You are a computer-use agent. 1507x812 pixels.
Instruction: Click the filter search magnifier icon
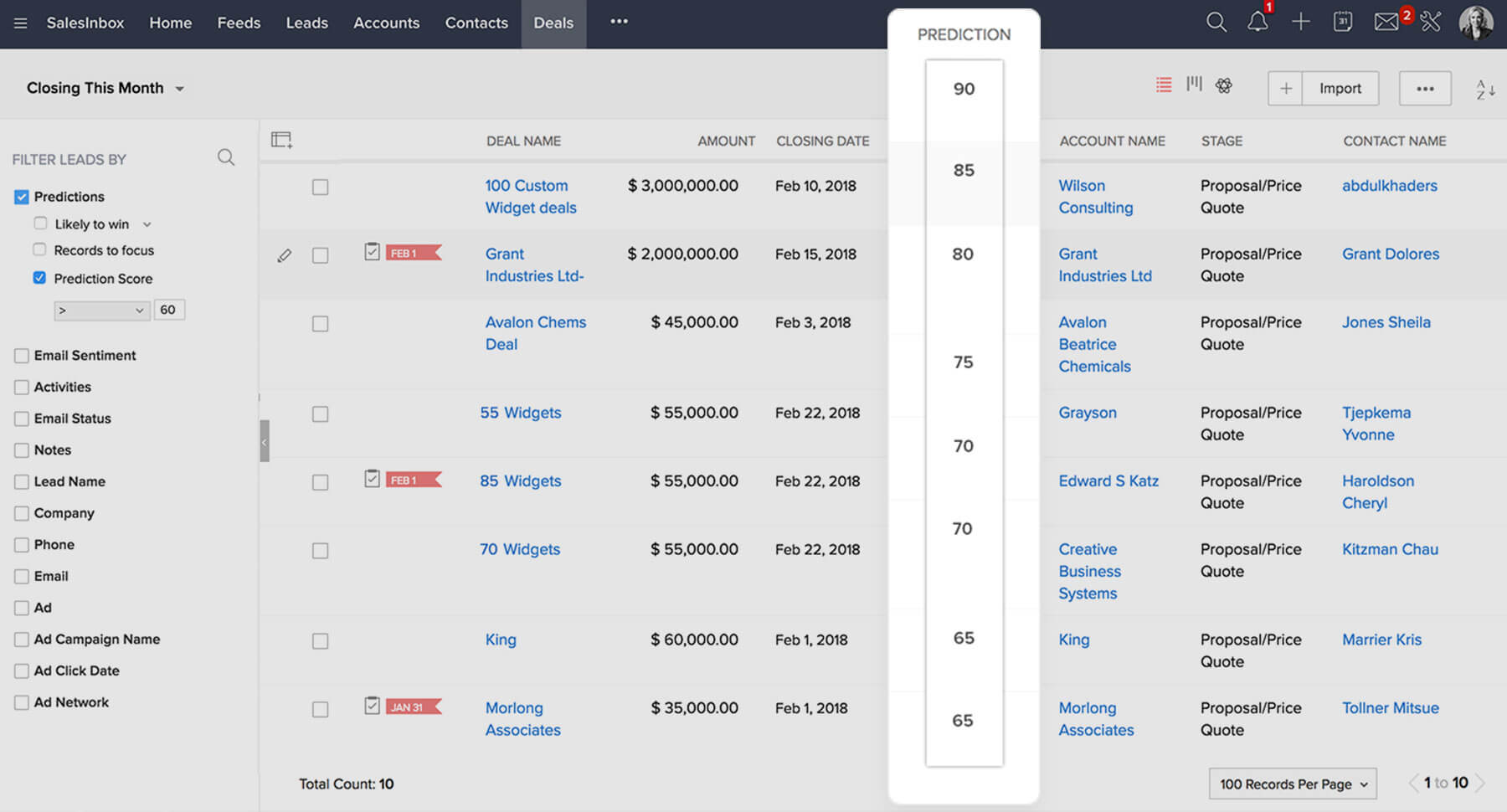click(226, 157)
